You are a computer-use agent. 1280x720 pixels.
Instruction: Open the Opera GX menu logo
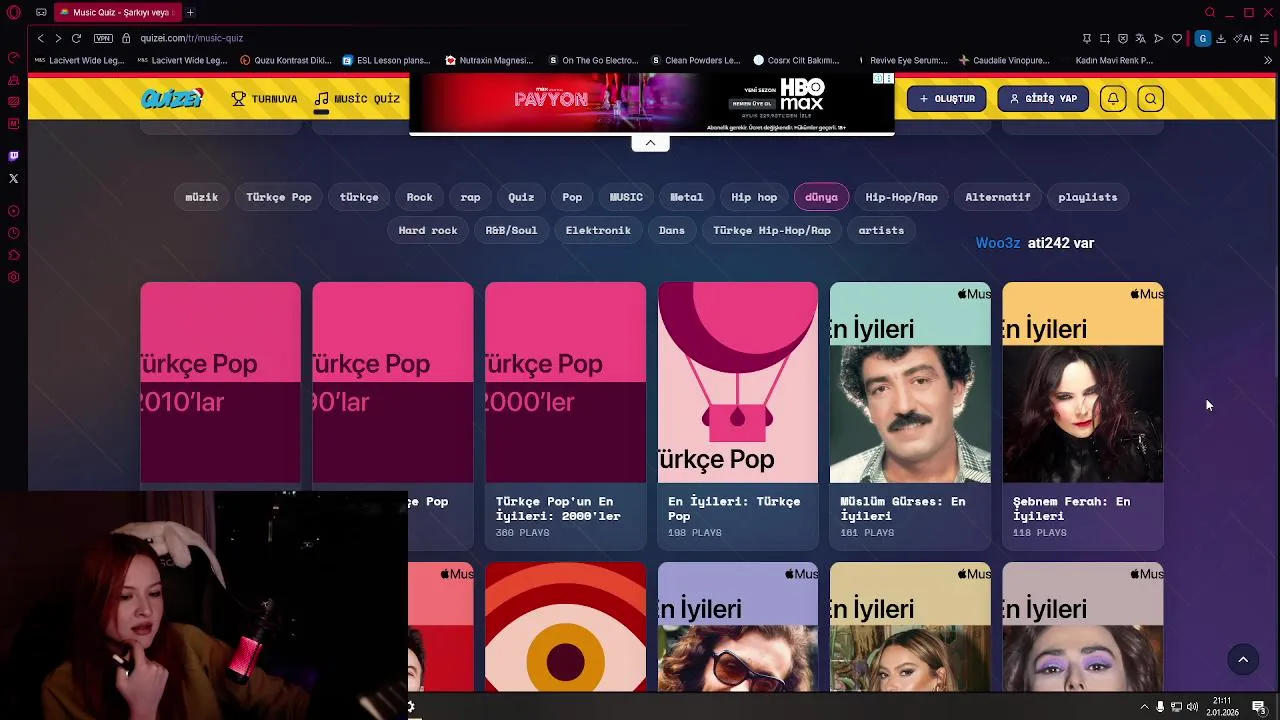[x=14, y=12]
